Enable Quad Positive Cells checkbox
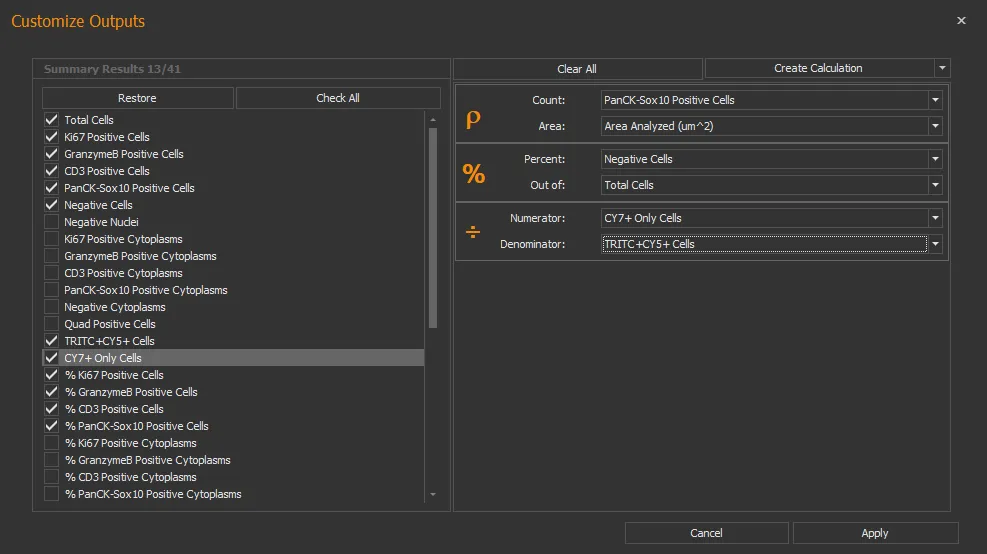 tap(52, 324)
